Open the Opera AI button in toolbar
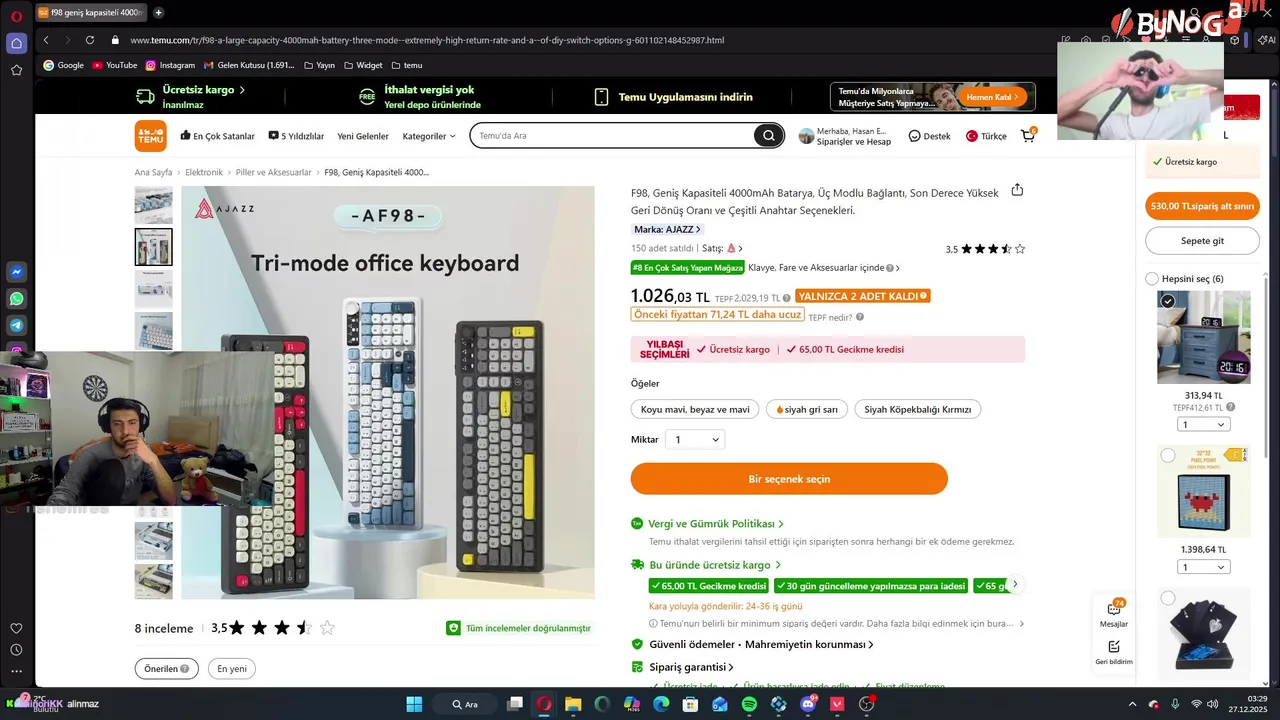1280x720 pixels. coord(1268,40)
